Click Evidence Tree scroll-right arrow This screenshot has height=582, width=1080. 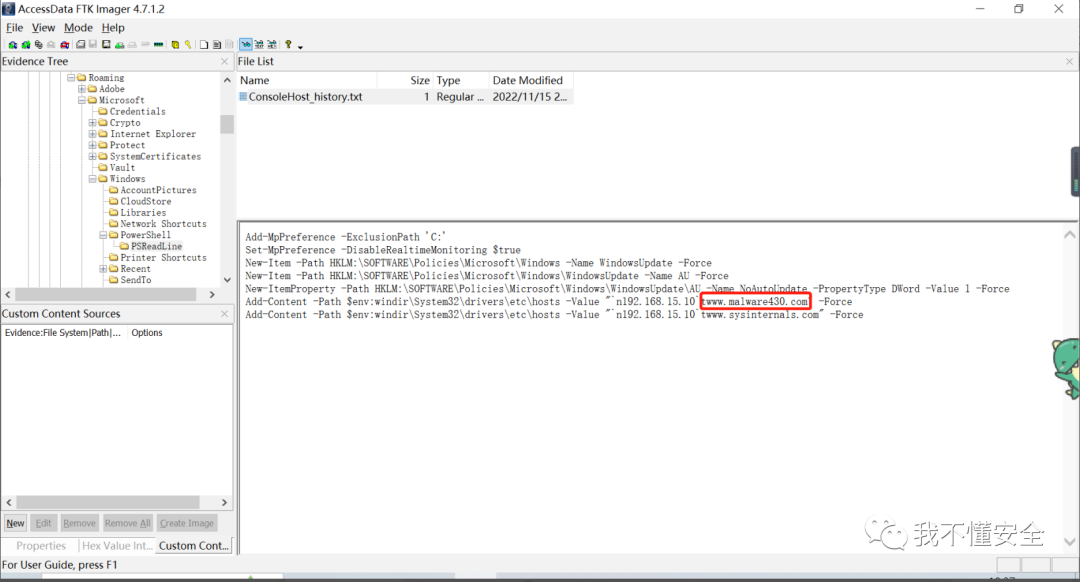click(x=212, y=294)
